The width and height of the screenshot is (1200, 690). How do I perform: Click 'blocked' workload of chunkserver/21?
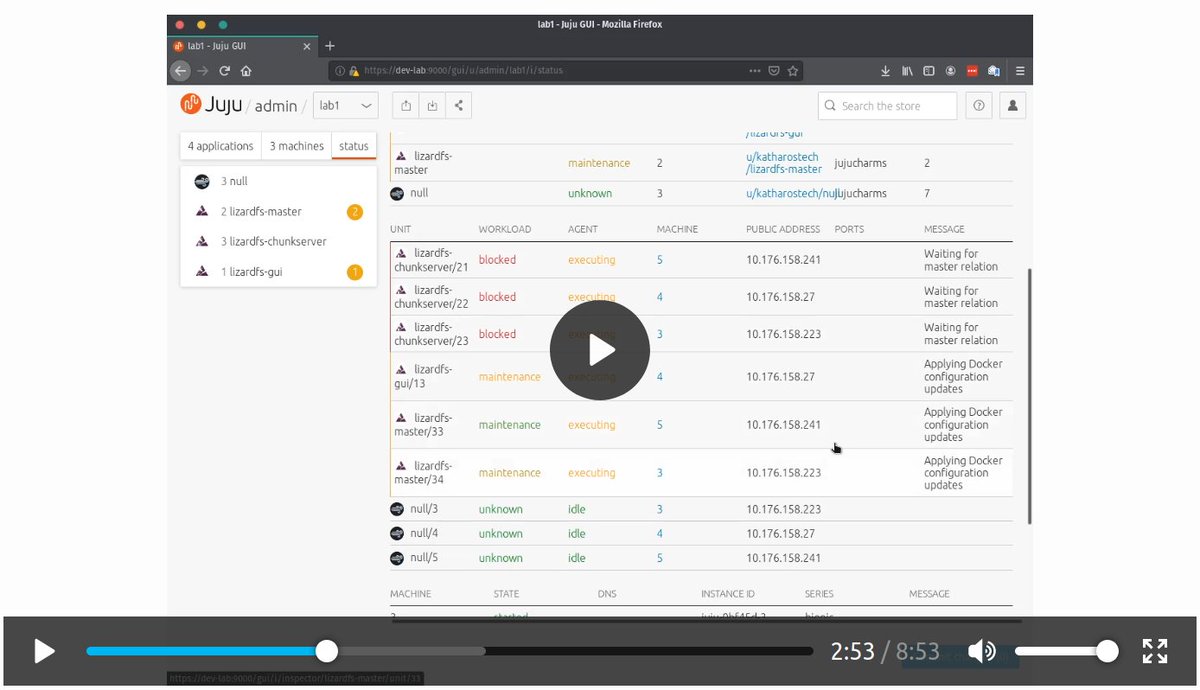497,260
